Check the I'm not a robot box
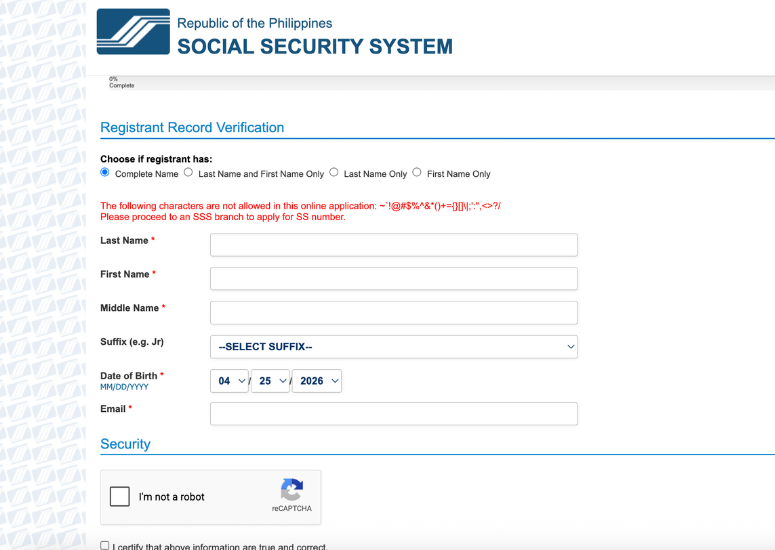Screen dimensions: 775x550 [120, 497]
